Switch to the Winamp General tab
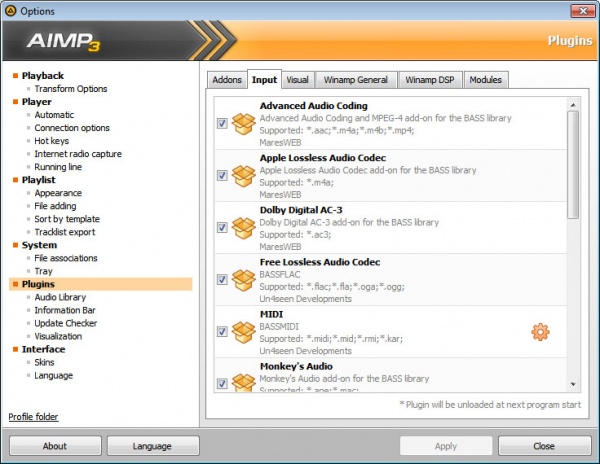Viewport: 600px width, 464px height. [356, 80]
